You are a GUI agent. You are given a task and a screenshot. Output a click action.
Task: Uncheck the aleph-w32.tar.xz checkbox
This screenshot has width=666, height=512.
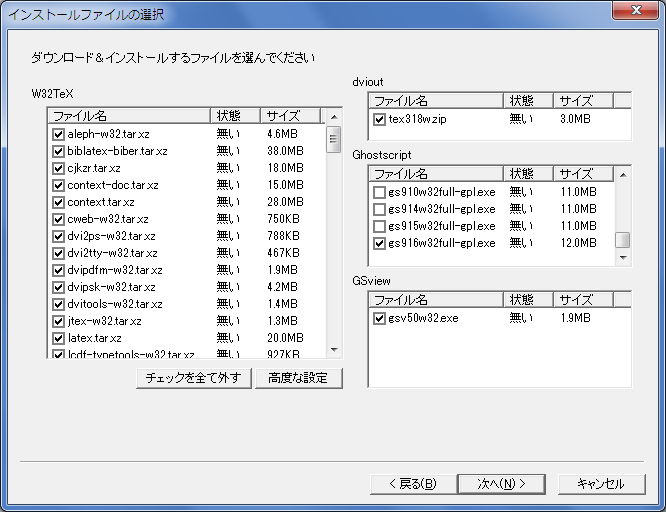58,134
